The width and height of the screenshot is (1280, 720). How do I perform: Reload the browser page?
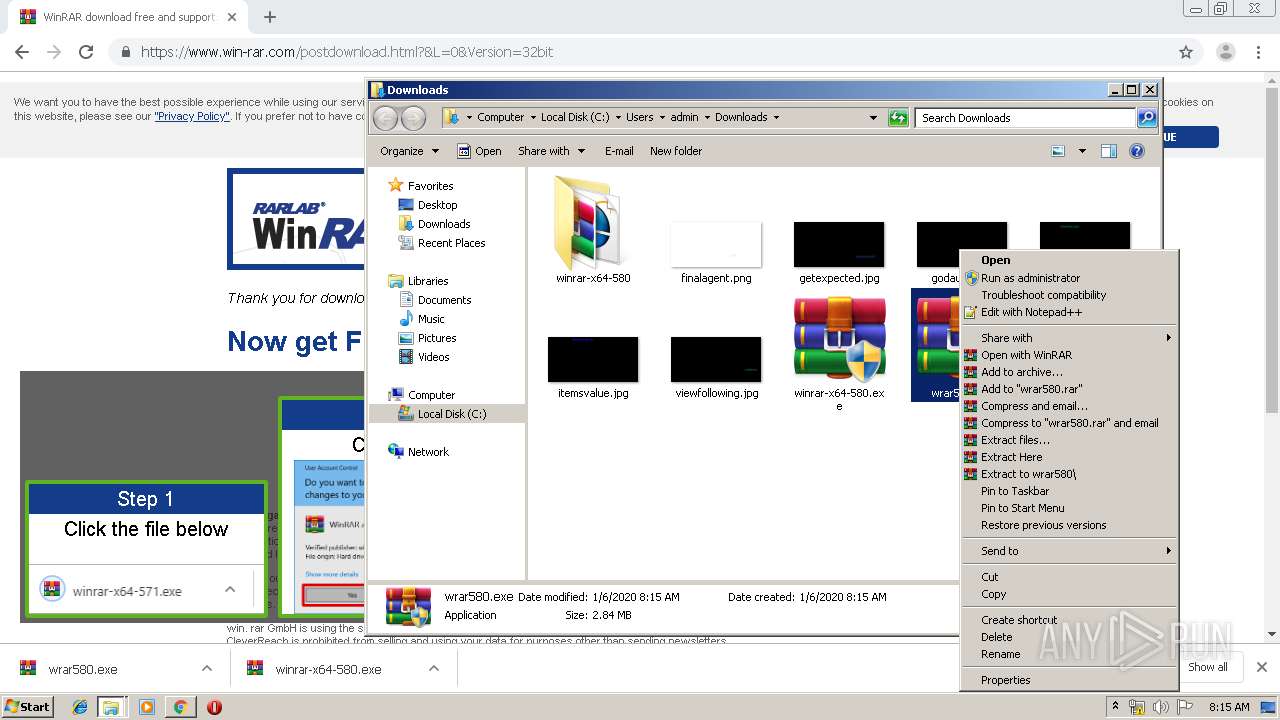coord(86,52)
